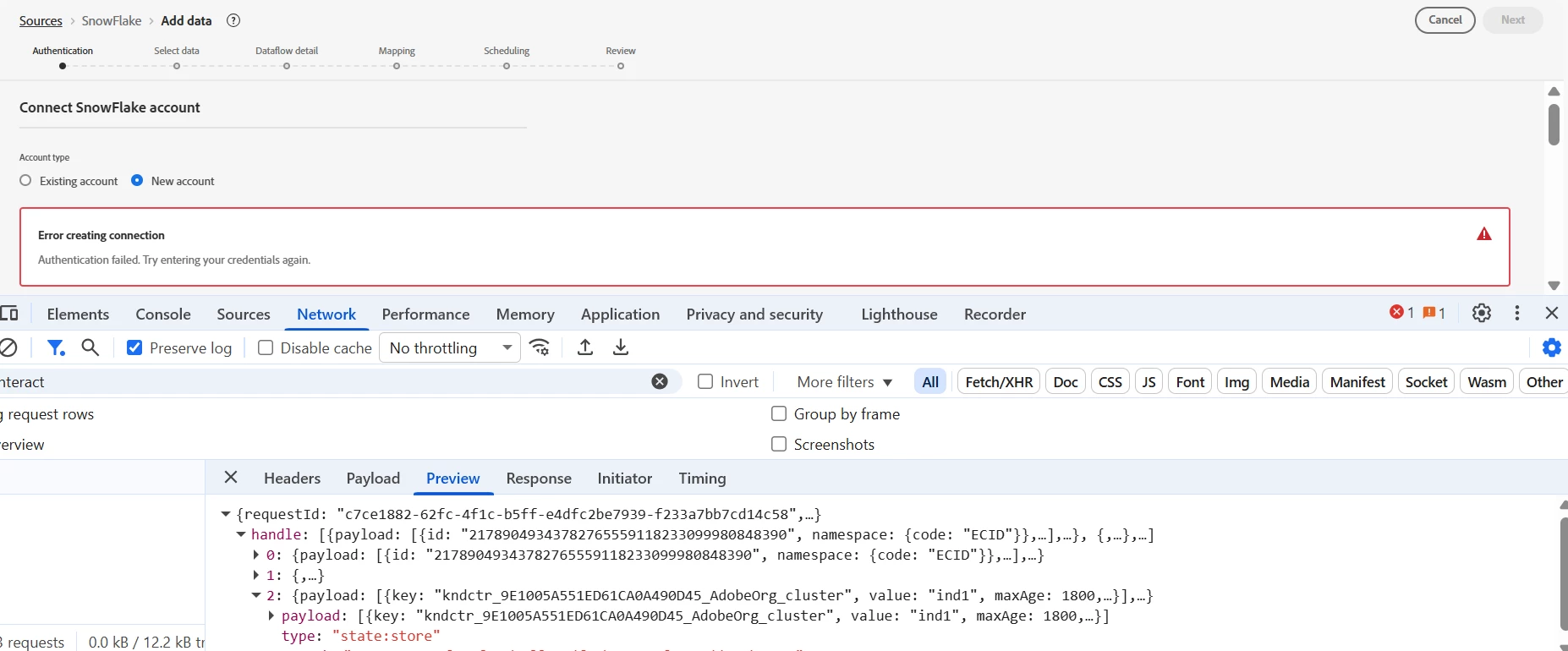Image resolution: width=1568 pixels, height=651 pixels.
Task: Enable Disable cache checkbox
Action: click(x=266, y=347)
